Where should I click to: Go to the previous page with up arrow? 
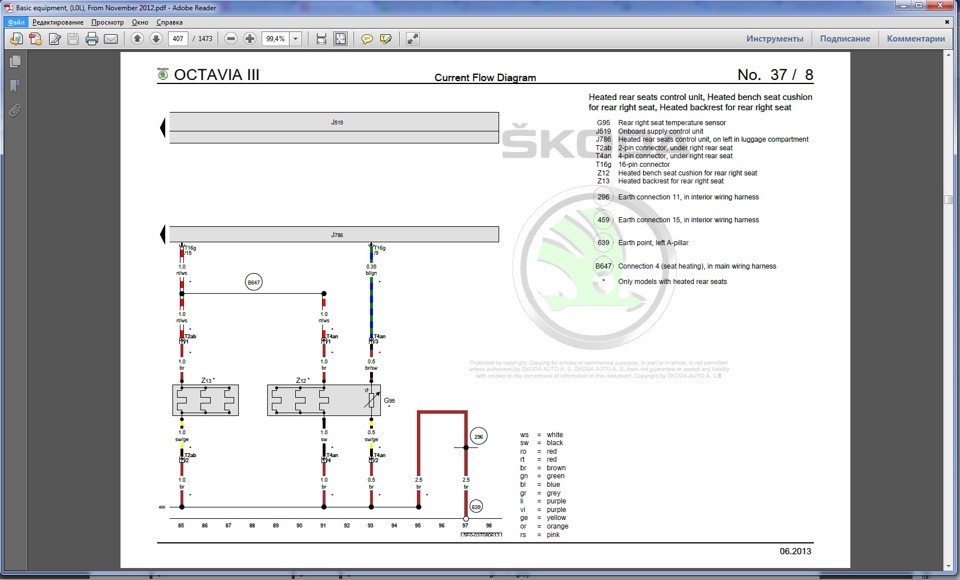(137, 39)
